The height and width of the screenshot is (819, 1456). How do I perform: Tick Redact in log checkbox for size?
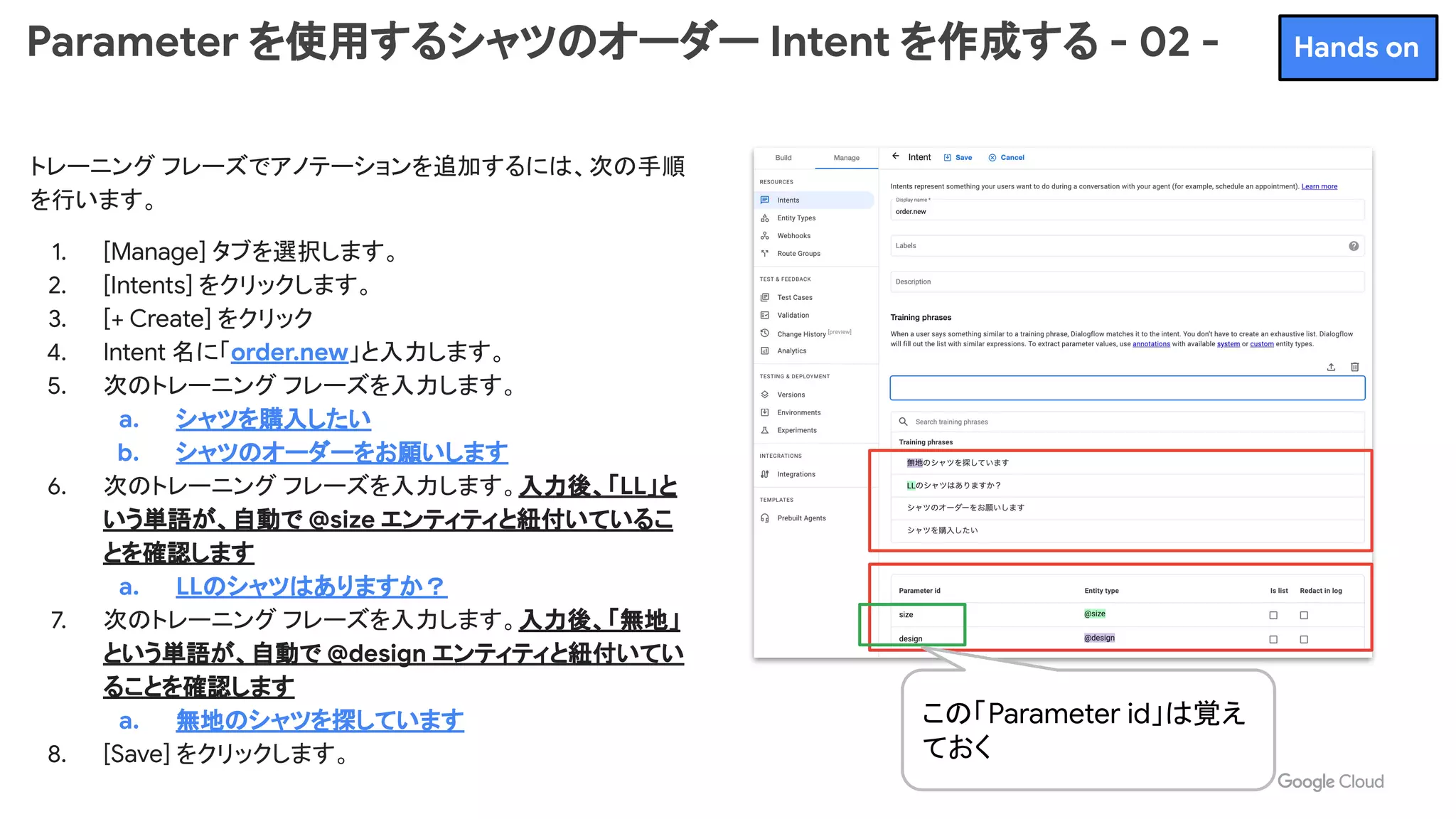(x=1304, y=615)
